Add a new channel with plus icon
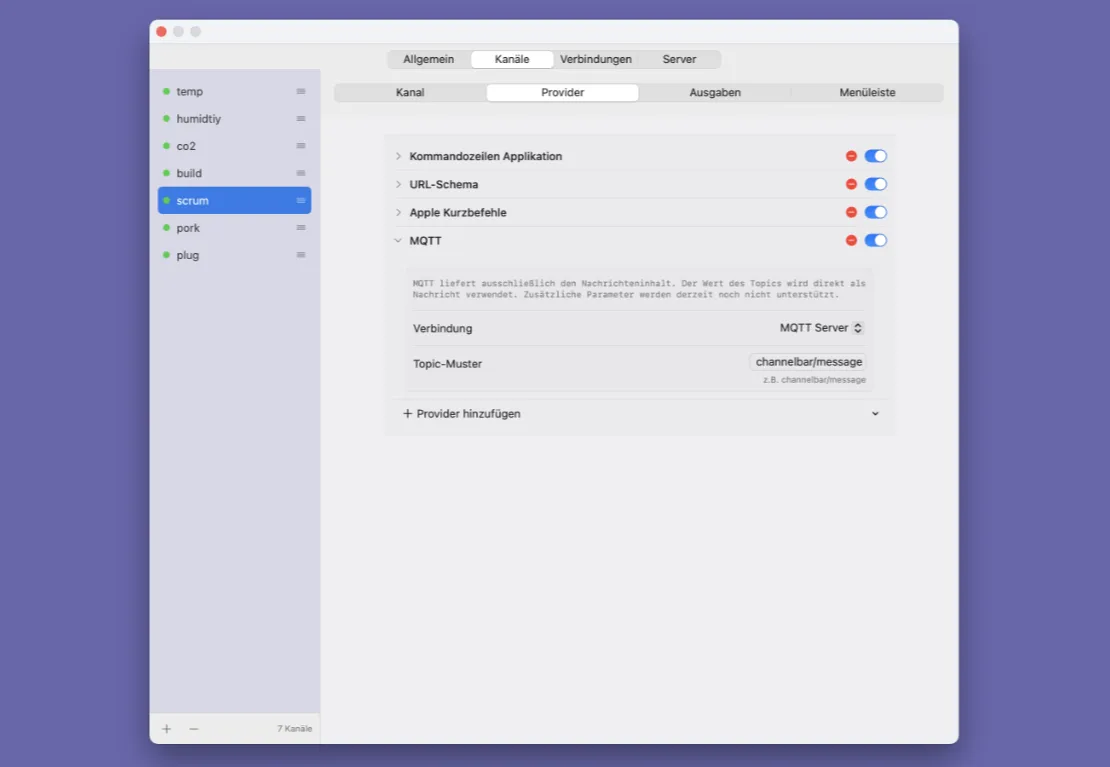This screenshot has width=1110, height=767. pyautogui.click(x=167, y=729)
